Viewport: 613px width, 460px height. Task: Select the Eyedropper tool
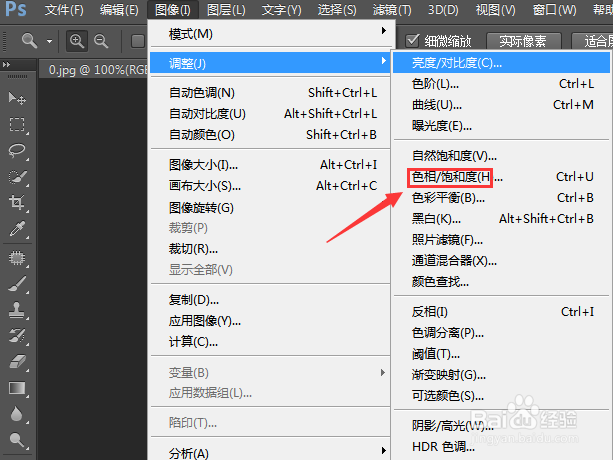pyautogui.click(x=17, y=229)
